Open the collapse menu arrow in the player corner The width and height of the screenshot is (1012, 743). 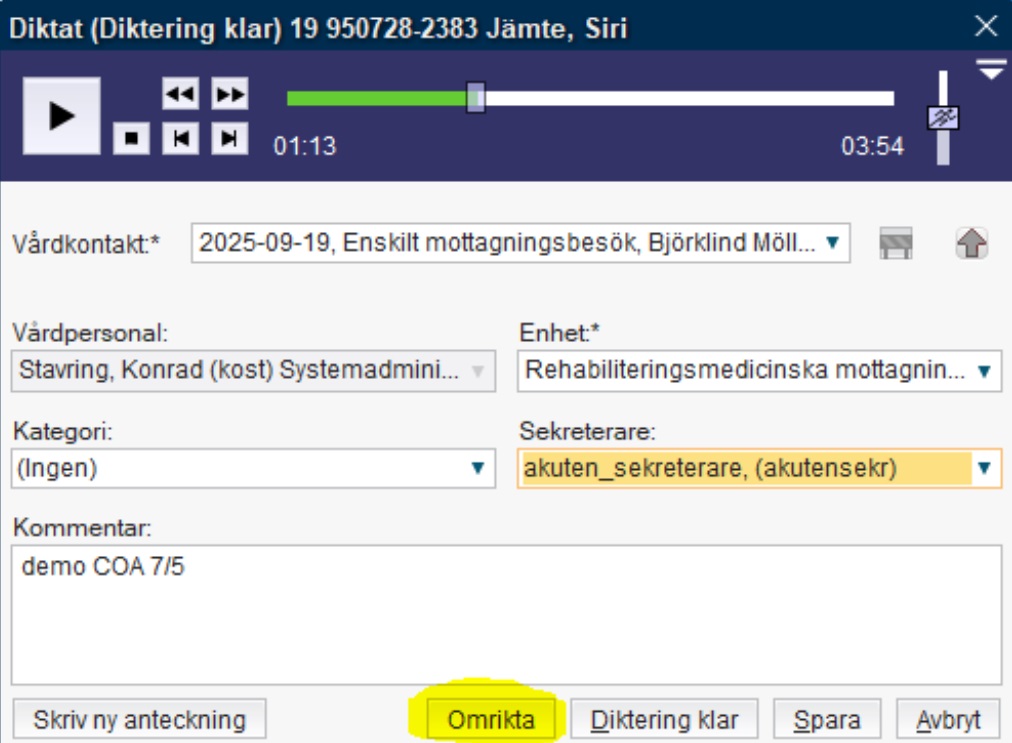[x=991, y=68]
